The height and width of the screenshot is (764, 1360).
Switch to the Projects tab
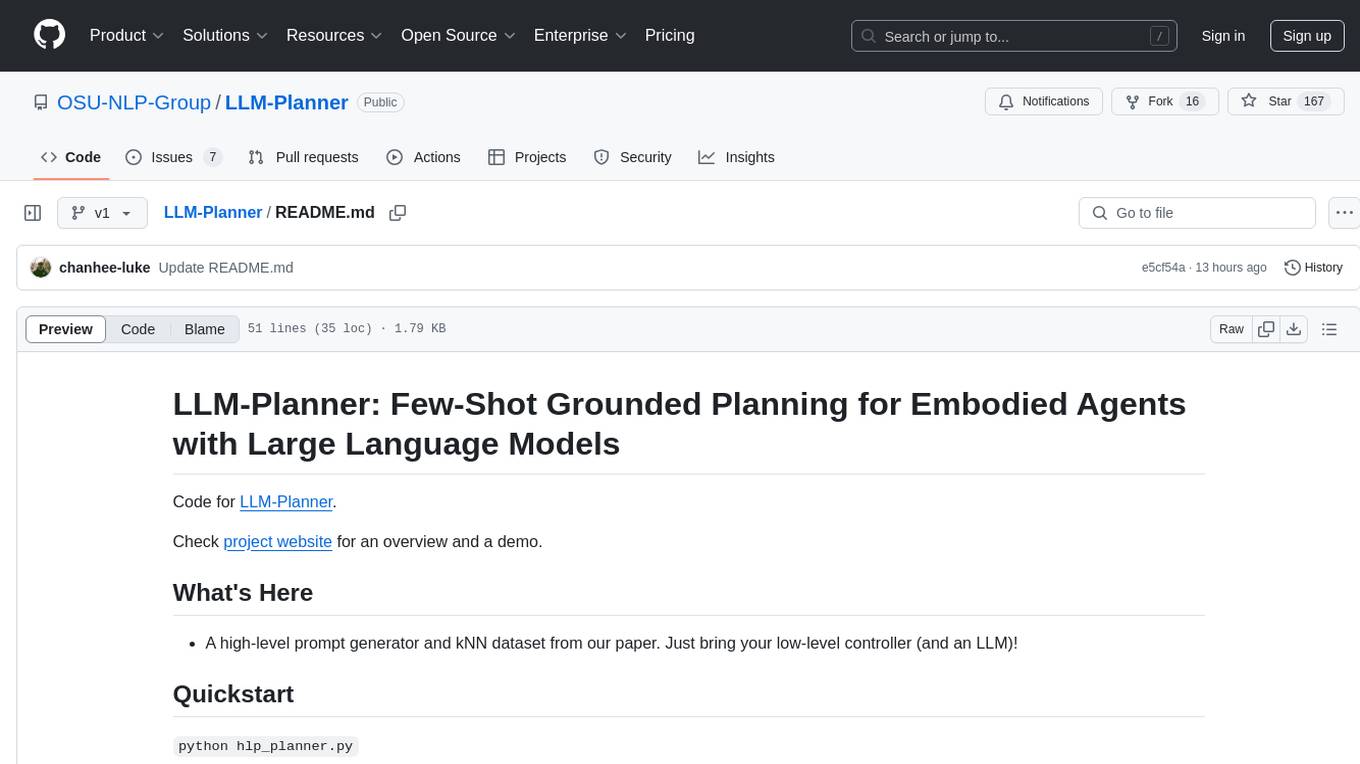click(527, 157)
